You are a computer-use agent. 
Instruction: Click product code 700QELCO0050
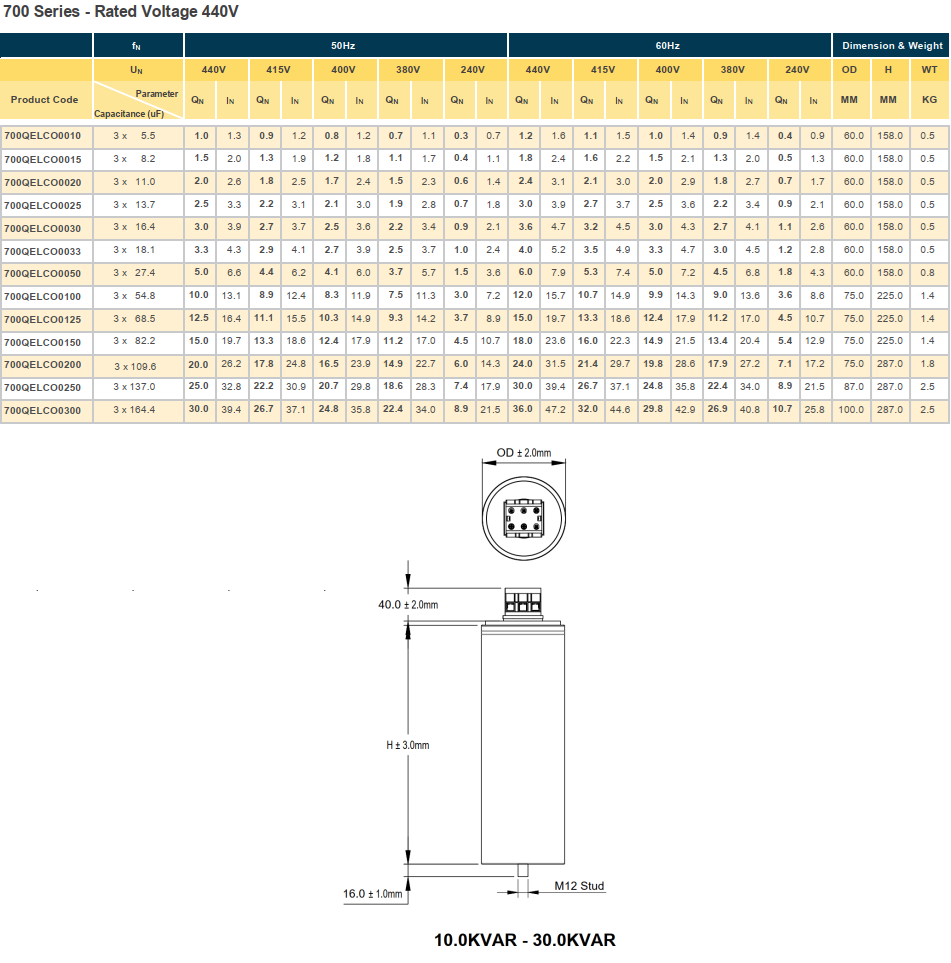coord(43,274)
